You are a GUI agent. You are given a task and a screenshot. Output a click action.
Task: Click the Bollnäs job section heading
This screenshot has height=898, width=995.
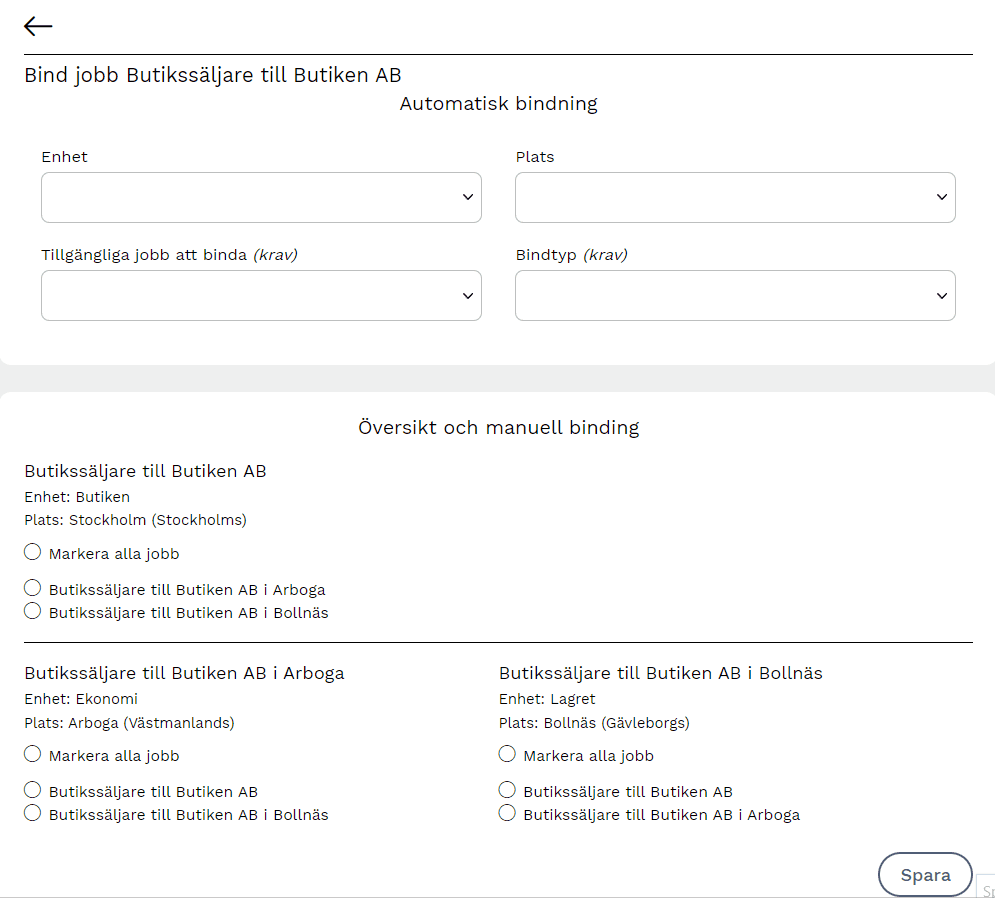(x=660, y=673)
